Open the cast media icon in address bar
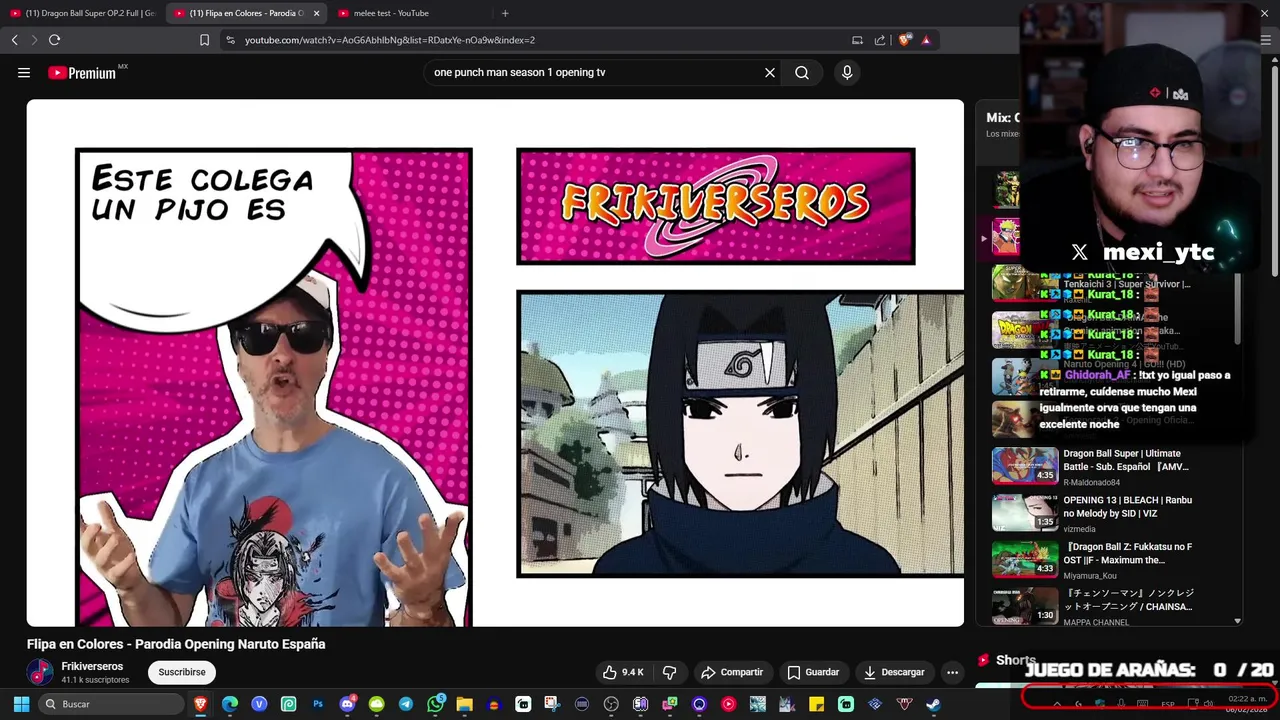Viewport: 1280px width, 720px height. (857, 40)
